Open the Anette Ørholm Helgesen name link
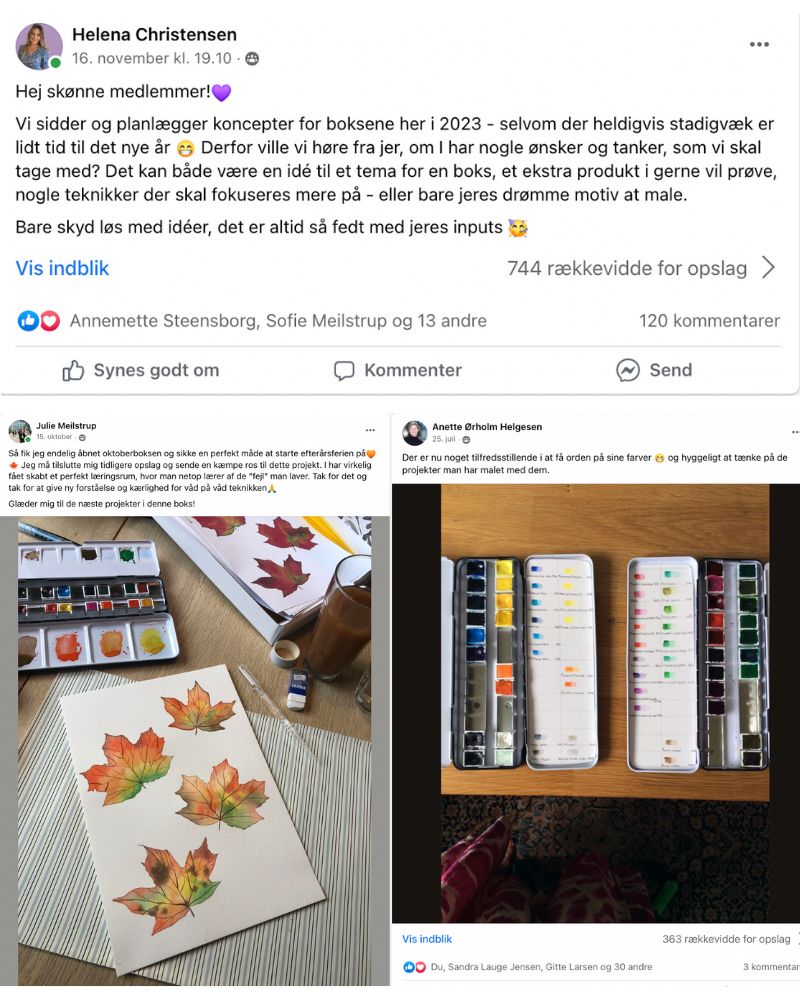The image size is (800, 1000). (487, 427)
